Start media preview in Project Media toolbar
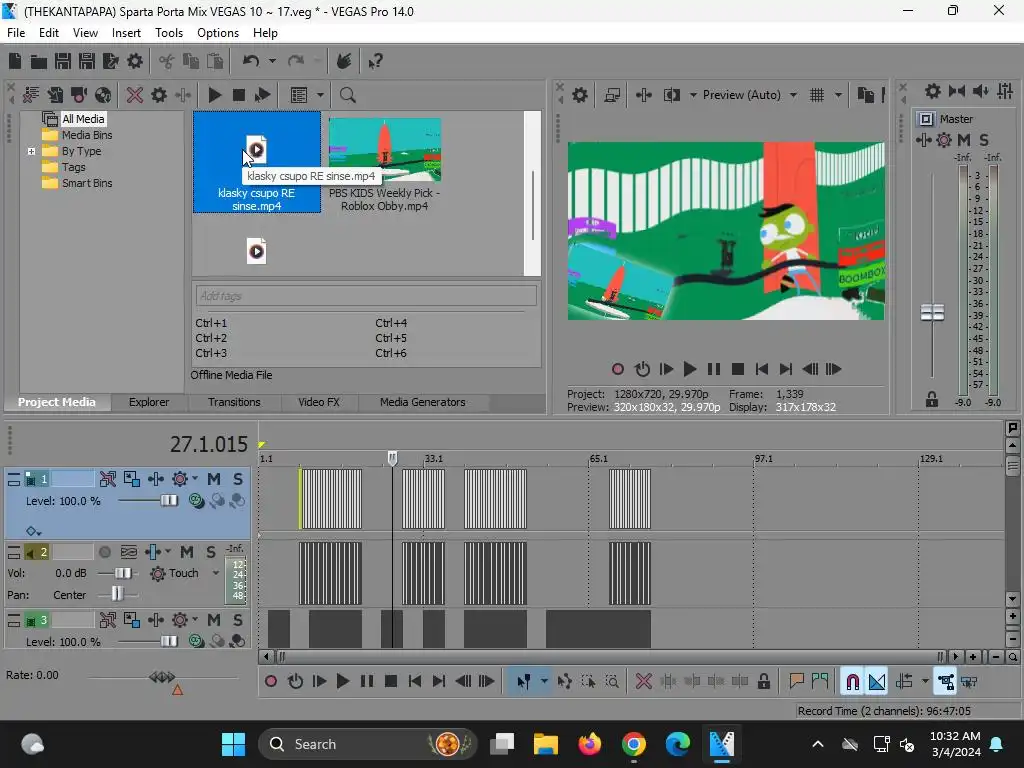 [x=214, y=95]
